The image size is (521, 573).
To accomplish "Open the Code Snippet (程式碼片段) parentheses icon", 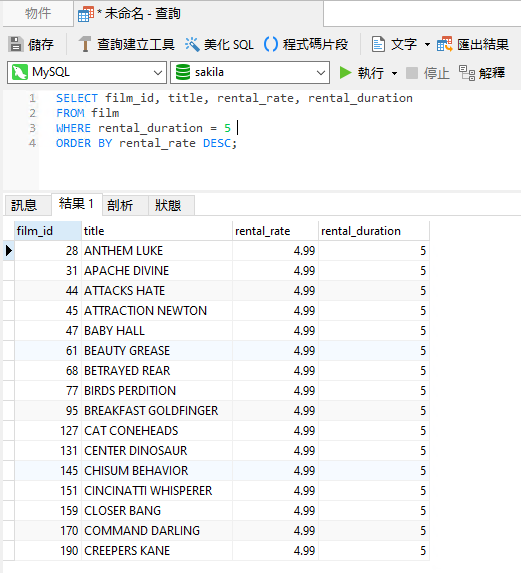I will [x=271, y=45].
